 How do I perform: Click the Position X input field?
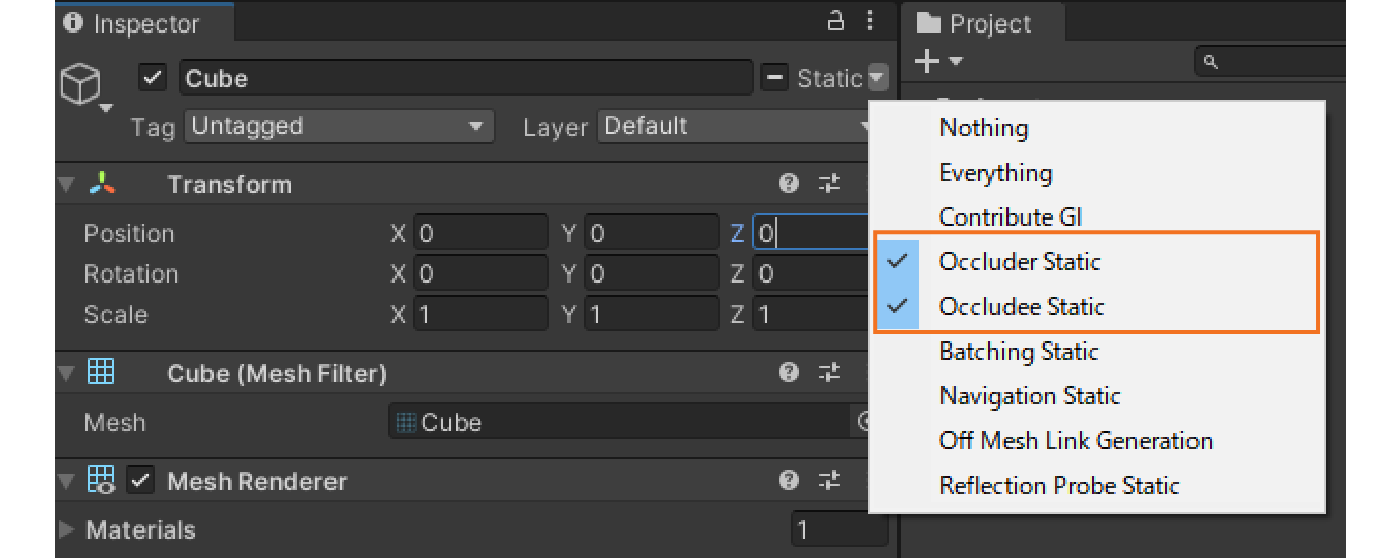481,234
